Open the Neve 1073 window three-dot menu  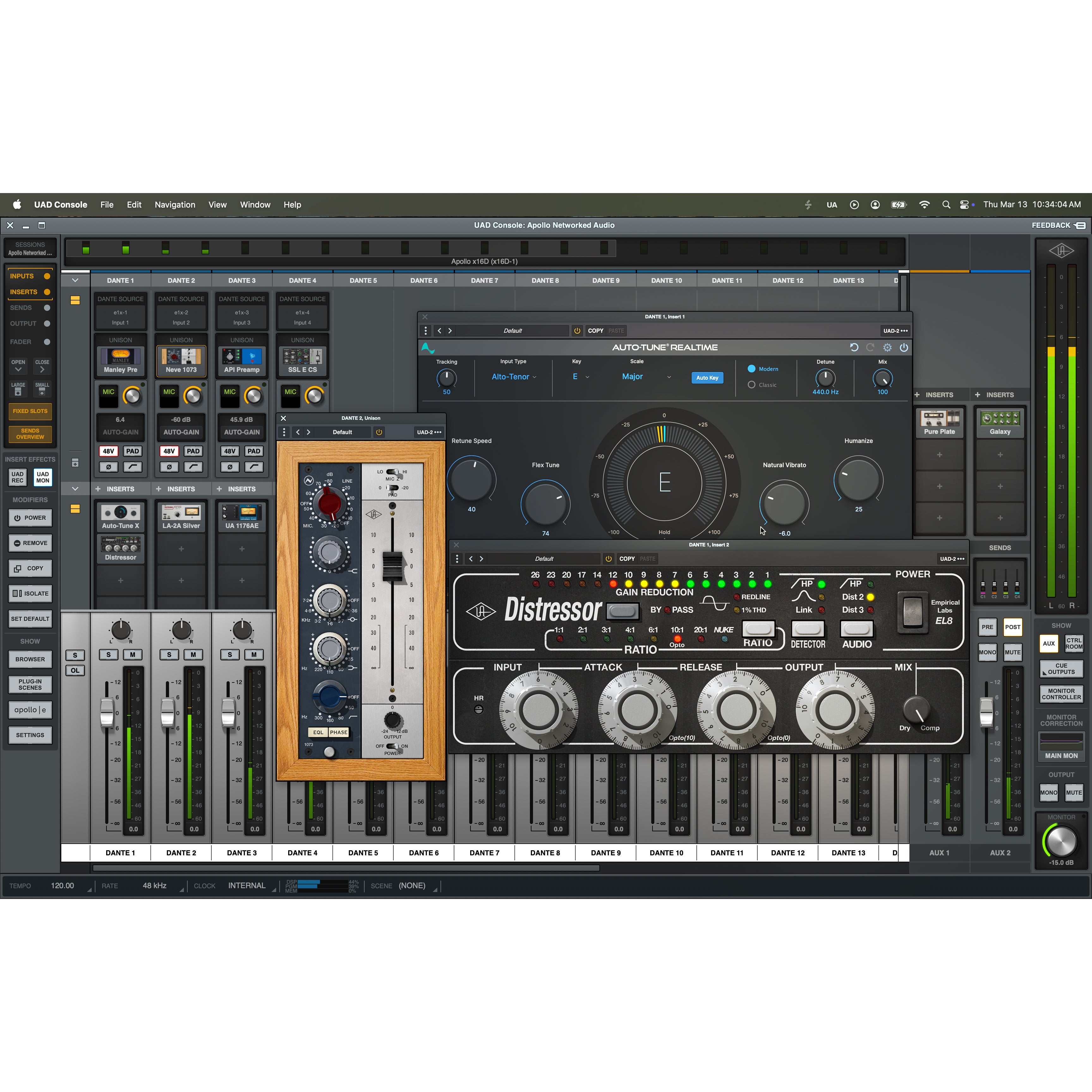pyautogui.click(x=284, y=432)
